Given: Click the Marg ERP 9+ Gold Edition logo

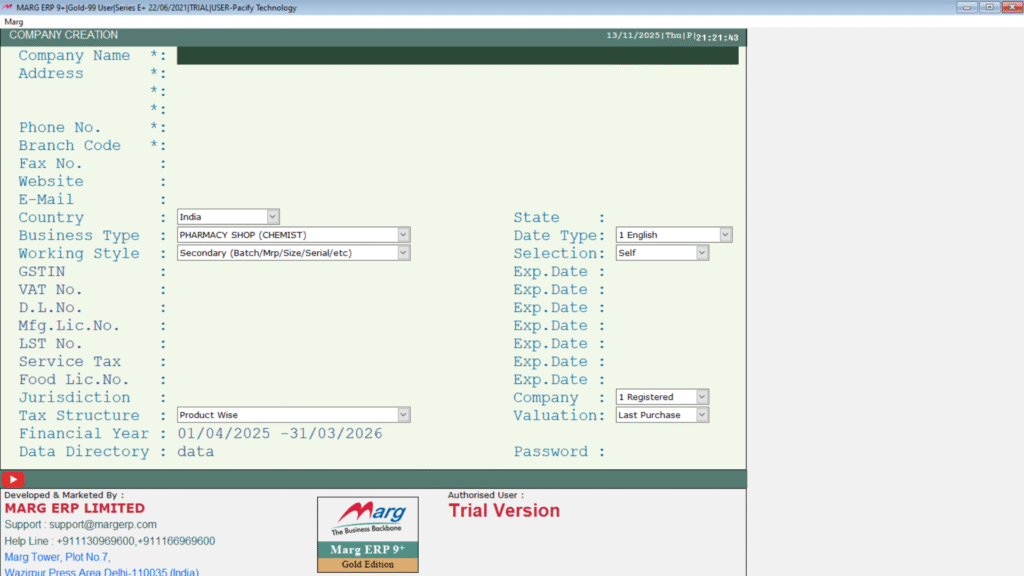Looking at the screenshot, I should 367,535.
